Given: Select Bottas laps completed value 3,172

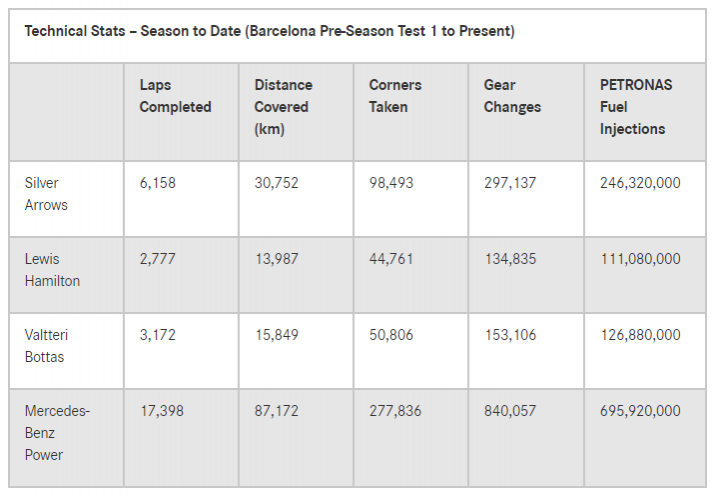Looking at the screenshot, I should [158, 335].
